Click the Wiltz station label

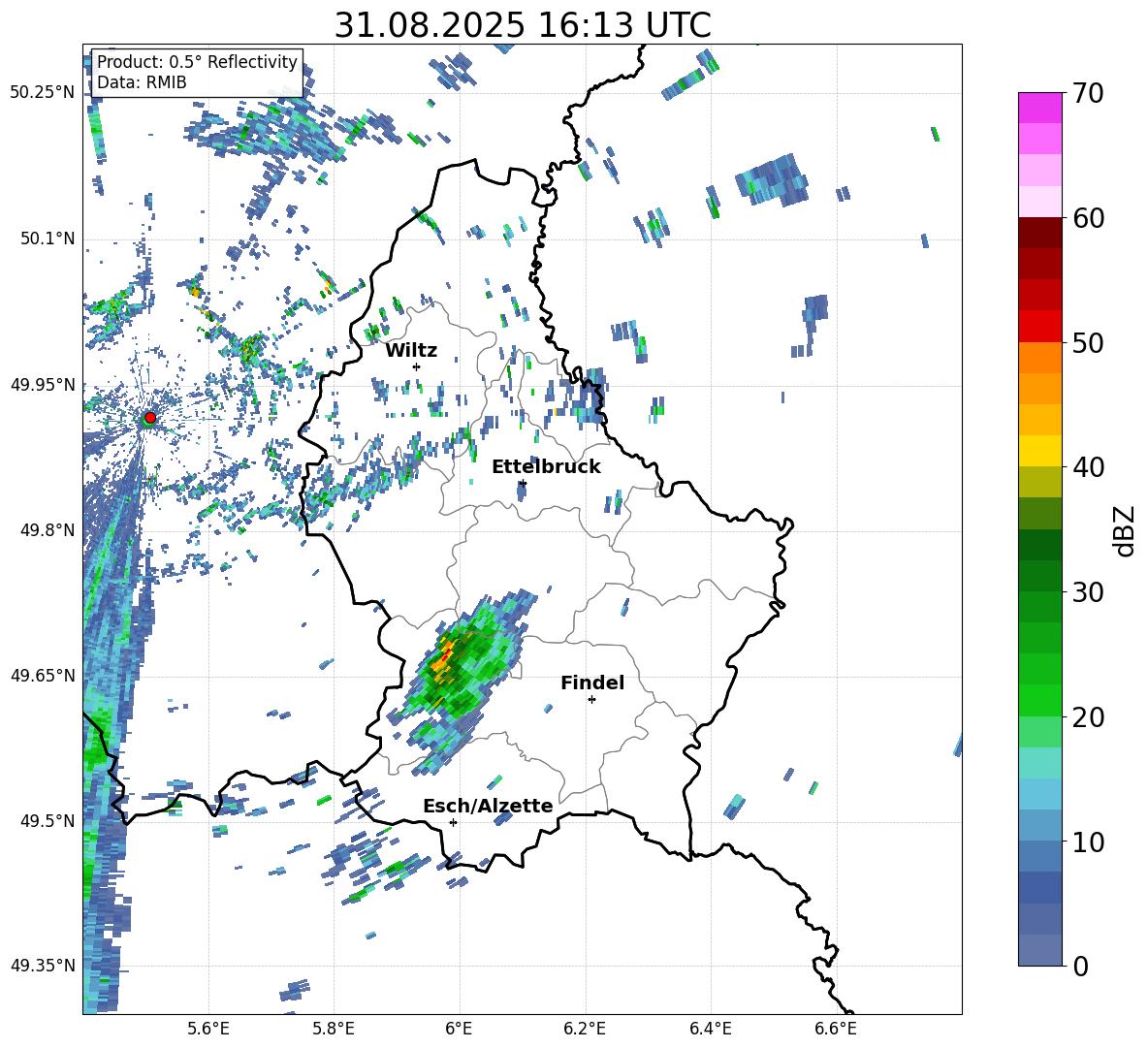coord(411,351)
